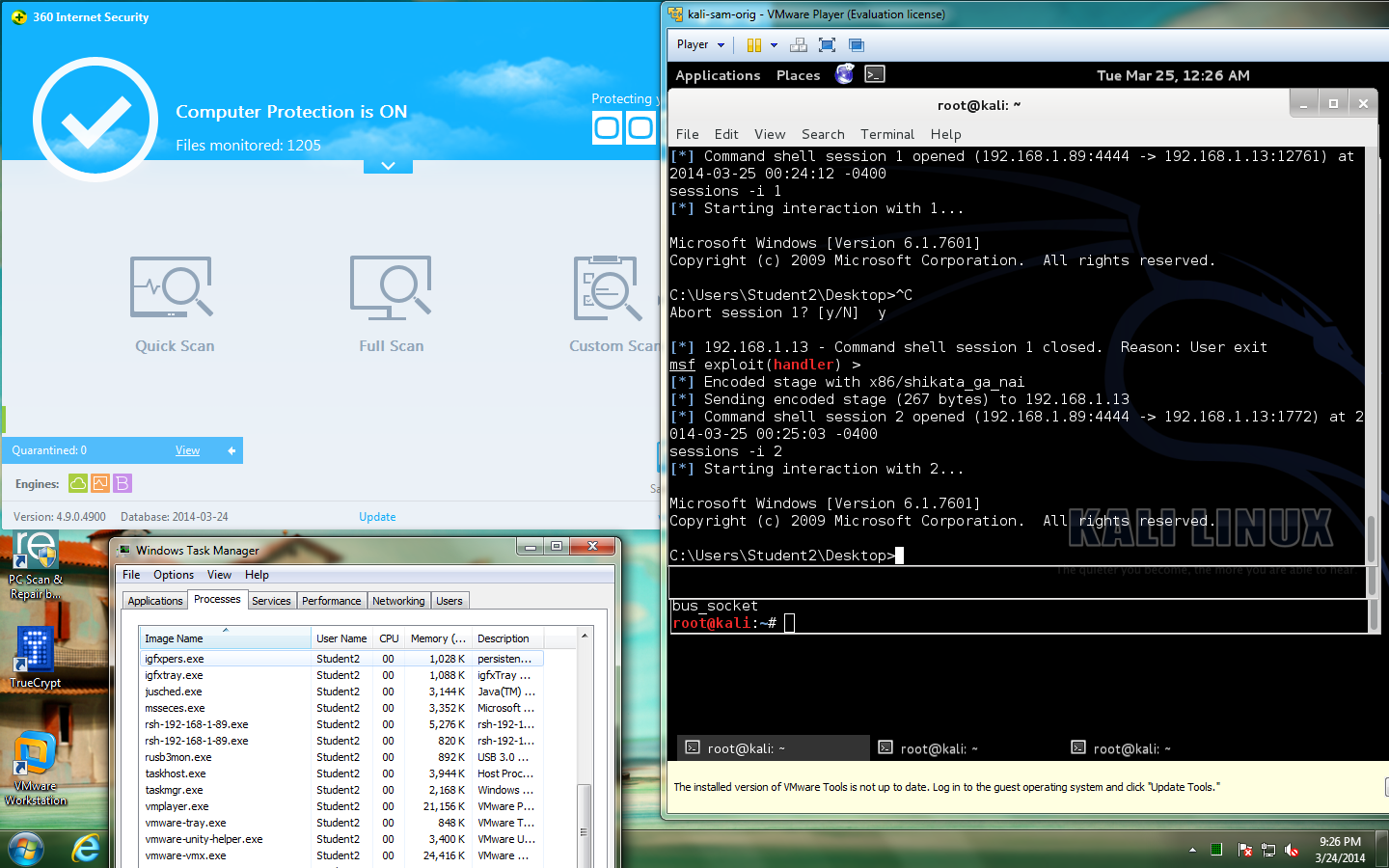The image size is (1389, 868).
Task: Click the green CPU meter tray icon
Action: pyautogui.click(x=1217, y=850)
